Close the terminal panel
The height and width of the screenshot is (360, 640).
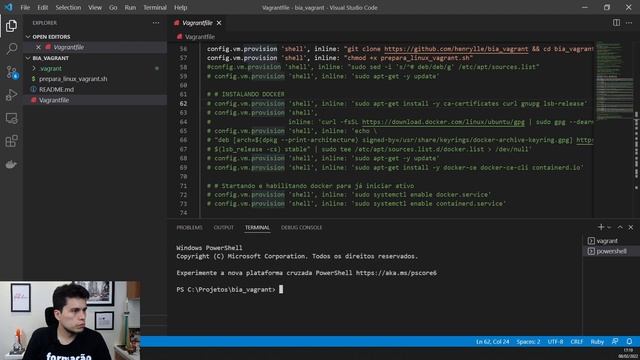pos(631,227)
